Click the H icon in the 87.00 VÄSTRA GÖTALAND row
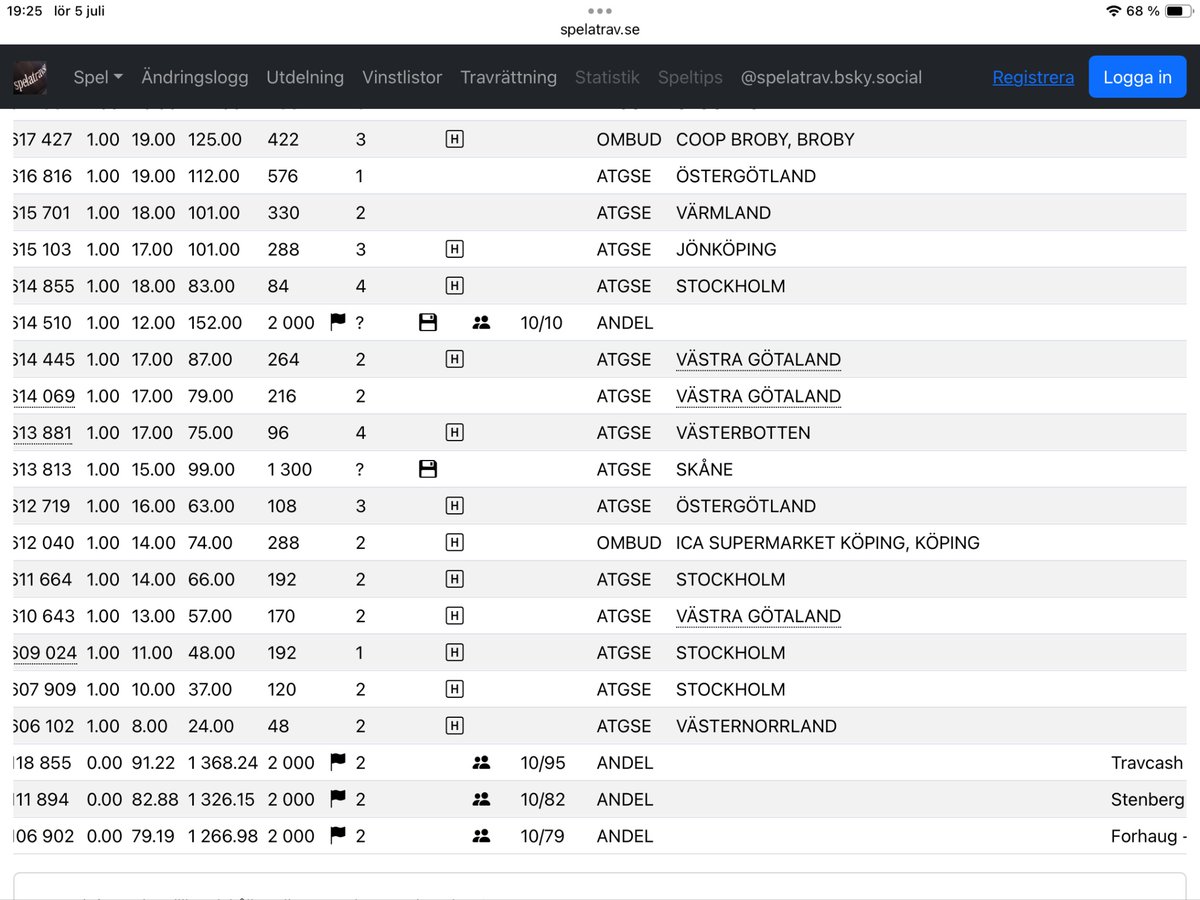1200x900 pixels. click(x=454, y=360)
